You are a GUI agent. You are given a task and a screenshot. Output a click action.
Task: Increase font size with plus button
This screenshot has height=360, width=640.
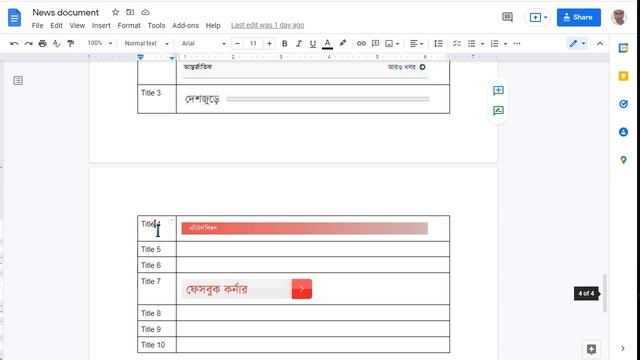click(x=269, y=43)
